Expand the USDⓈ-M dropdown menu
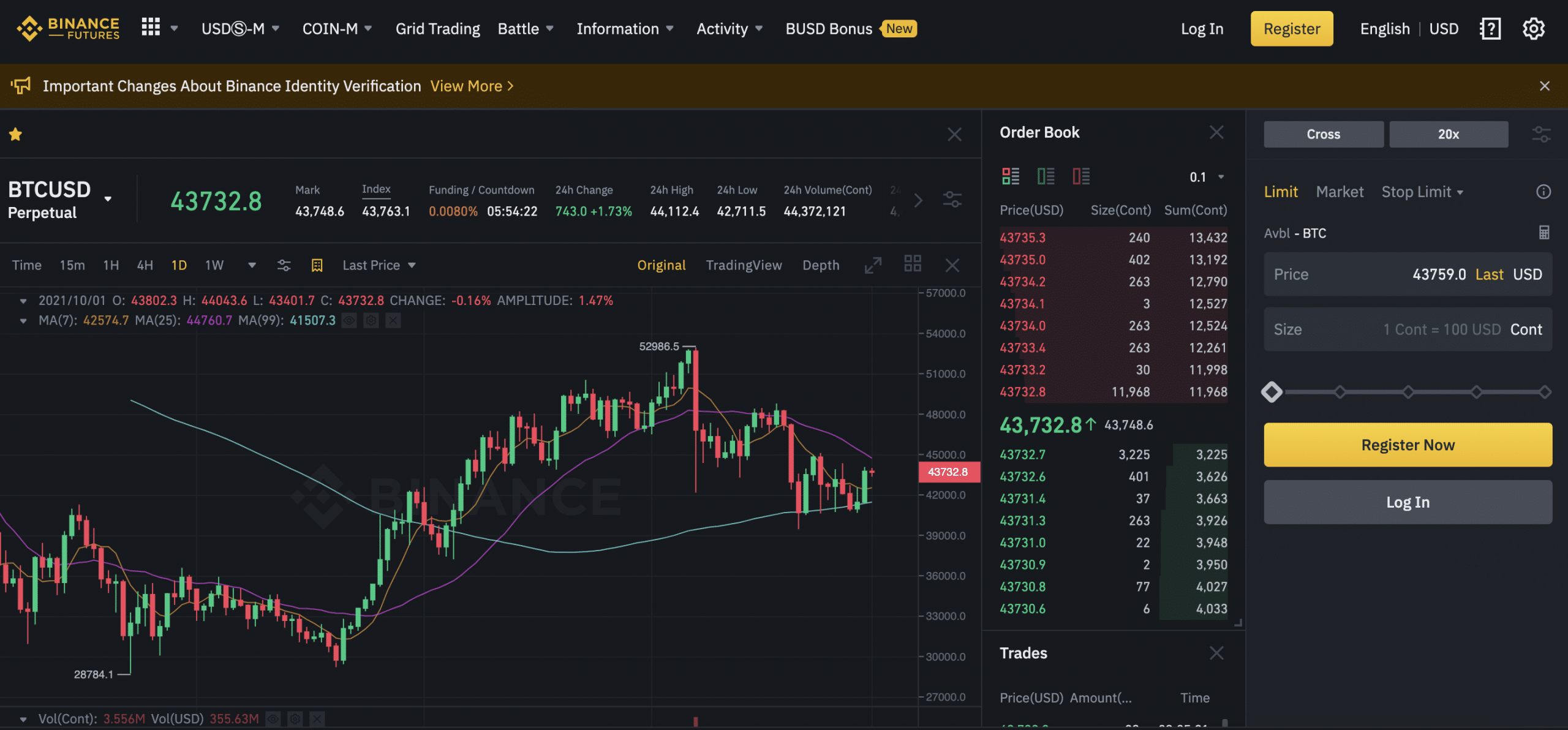This screenshot has height=730, width=1568. (x=241, y=29)
